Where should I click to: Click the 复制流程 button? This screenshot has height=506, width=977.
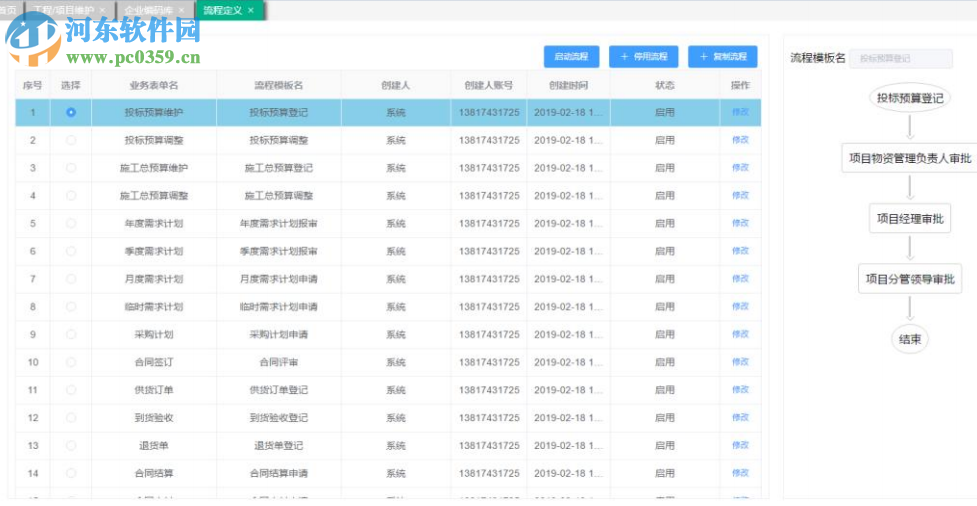723,57
